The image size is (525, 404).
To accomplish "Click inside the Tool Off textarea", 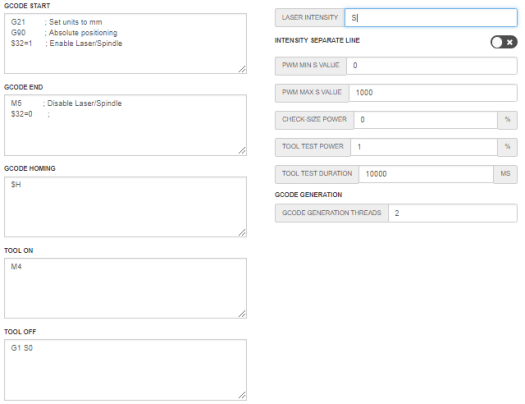I will coord(126,370).
